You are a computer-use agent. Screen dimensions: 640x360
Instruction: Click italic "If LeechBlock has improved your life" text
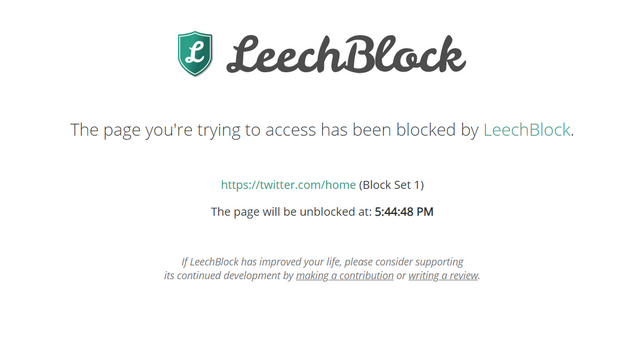(261, 262)
